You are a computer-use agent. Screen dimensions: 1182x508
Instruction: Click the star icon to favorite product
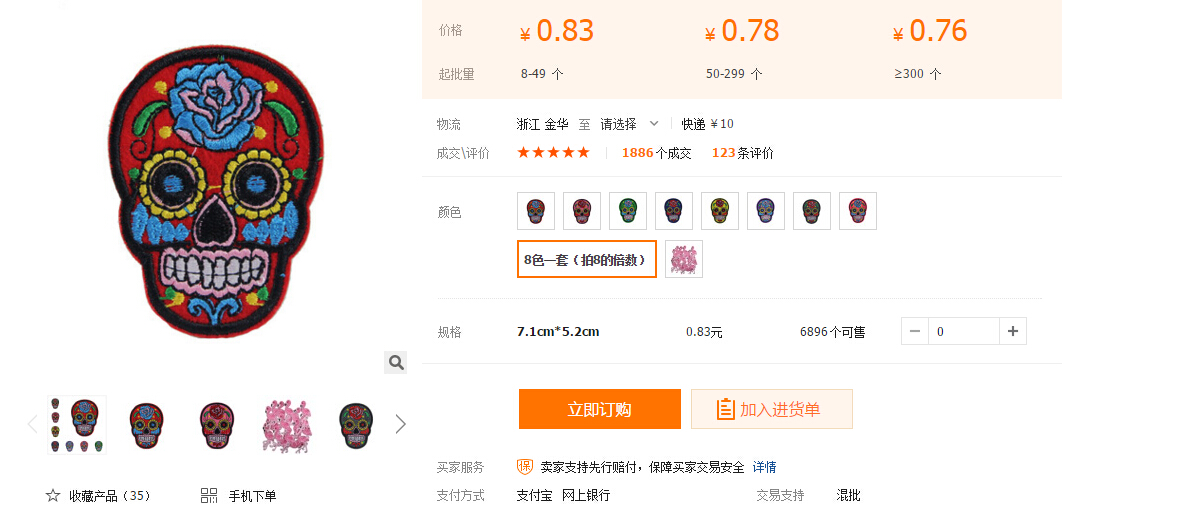53,495
